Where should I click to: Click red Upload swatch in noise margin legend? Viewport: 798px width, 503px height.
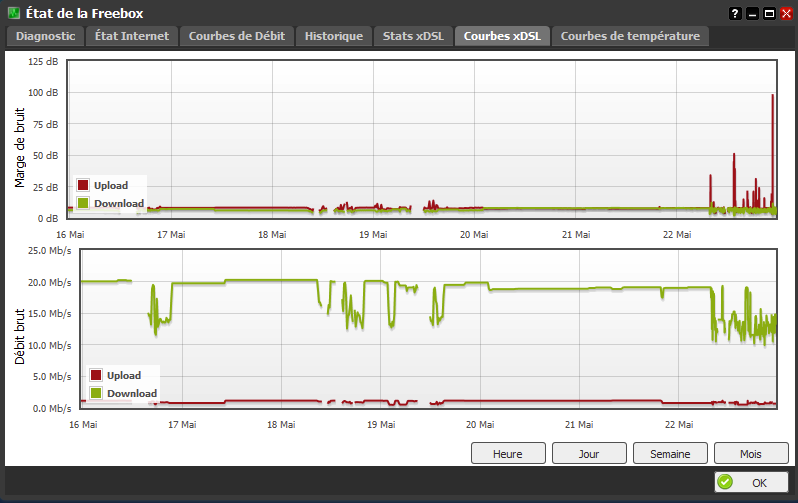coord(83,185)
